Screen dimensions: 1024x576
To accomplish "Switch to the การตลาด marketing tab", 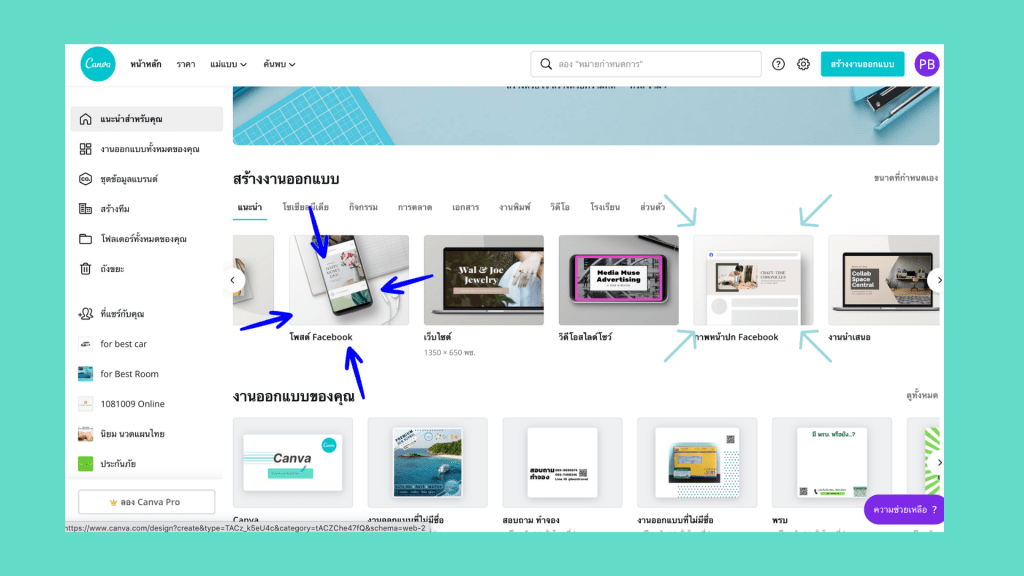I will tap(415, 207).
